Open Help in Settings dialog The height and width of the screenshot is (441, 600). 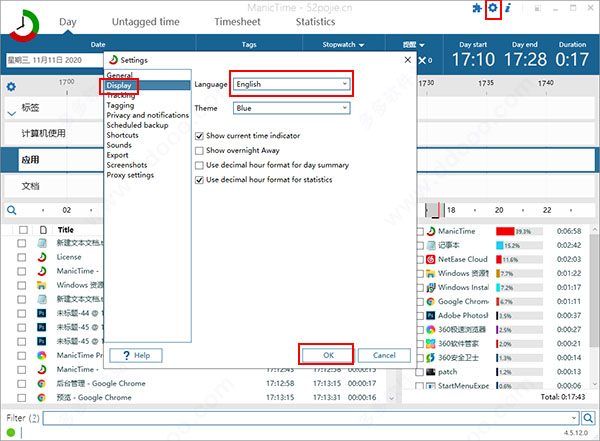coord(136,355)
